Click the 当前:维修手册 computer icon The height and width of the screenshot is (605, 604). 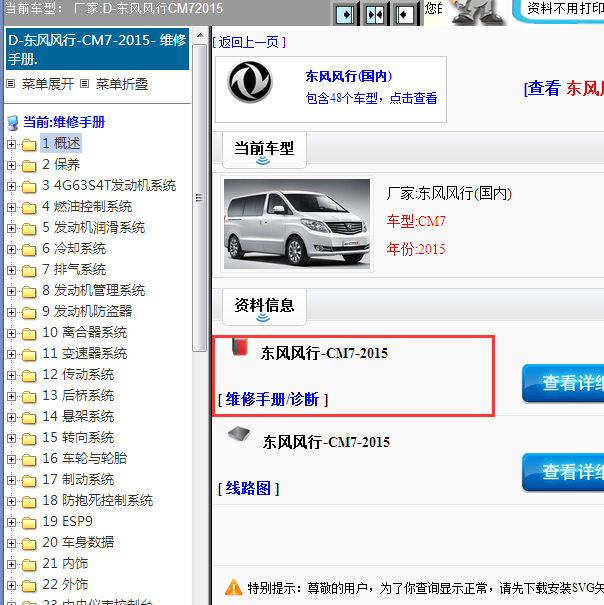13,123
